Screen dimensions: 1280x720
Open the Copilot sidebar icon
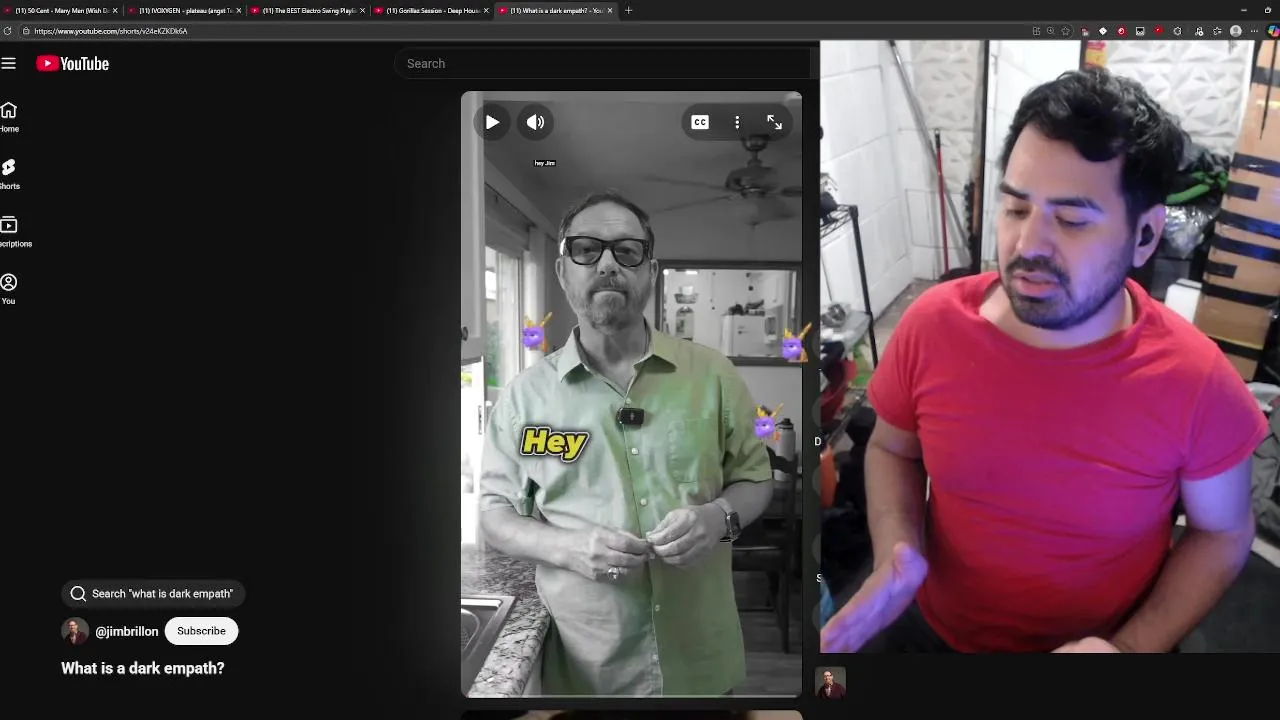[1272, 31]
